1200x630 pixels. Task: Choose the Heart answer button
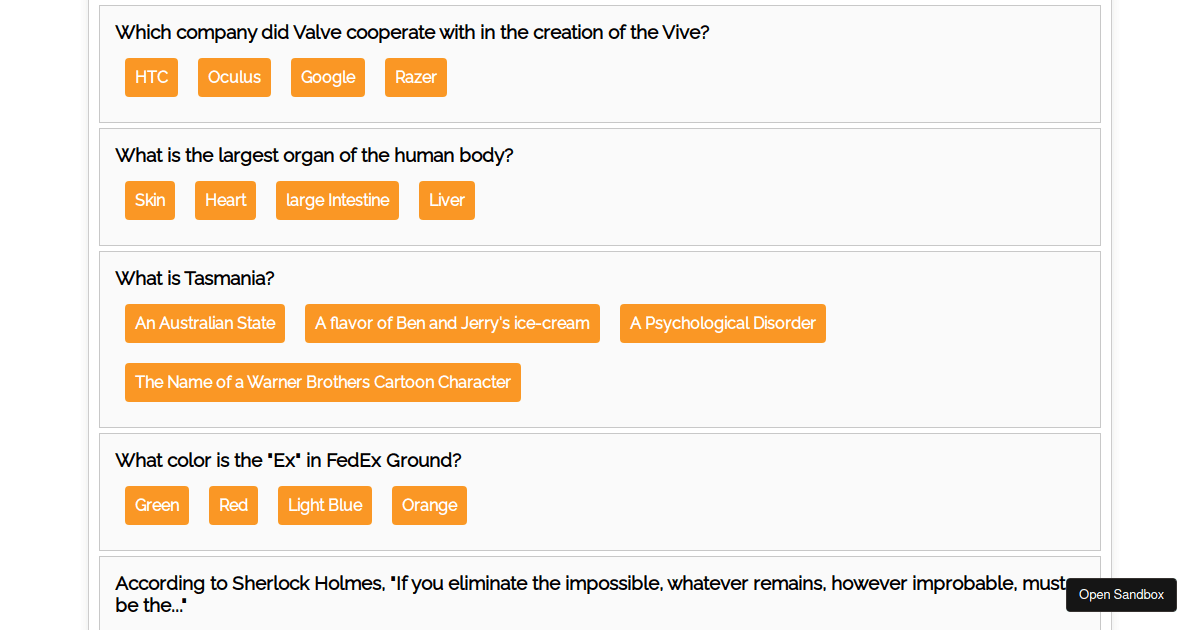tap(225, 200)
